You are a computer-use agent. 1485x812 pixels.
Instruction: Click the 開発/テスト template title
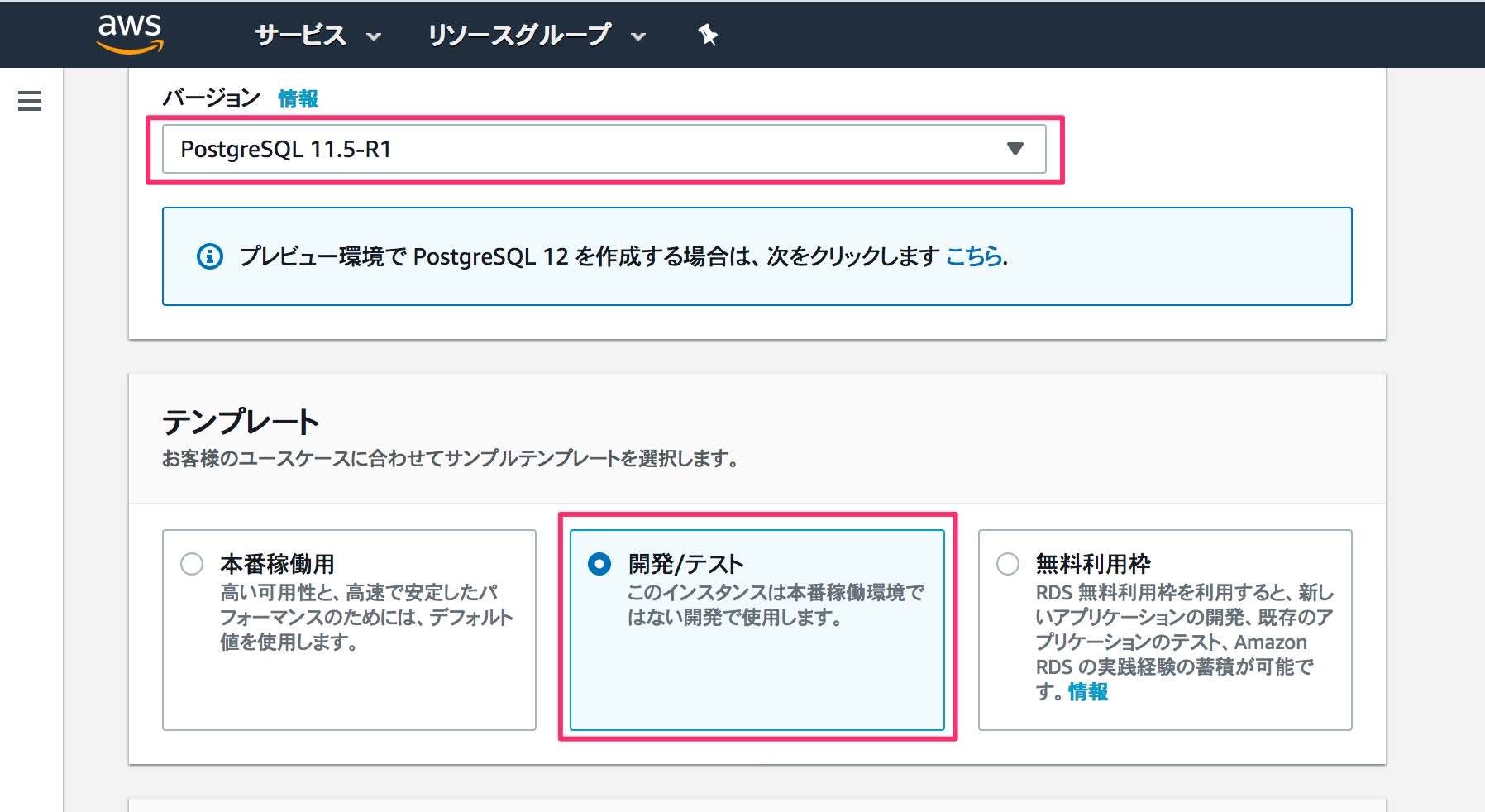pyautogui.click(x=685, y=564)
